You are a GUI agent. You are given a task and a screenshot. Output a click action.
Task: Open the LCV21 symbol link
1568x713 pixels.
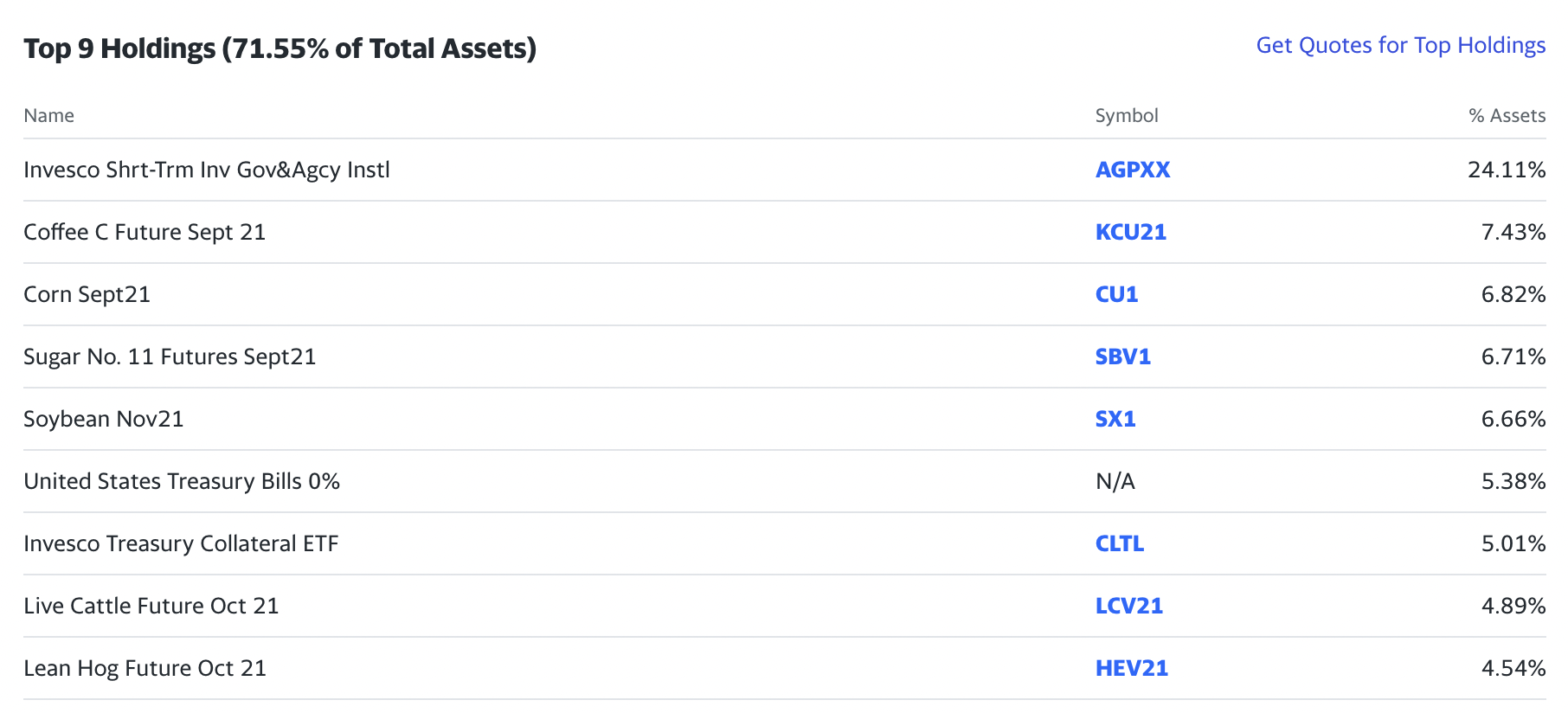click(x=1129, y=606)
